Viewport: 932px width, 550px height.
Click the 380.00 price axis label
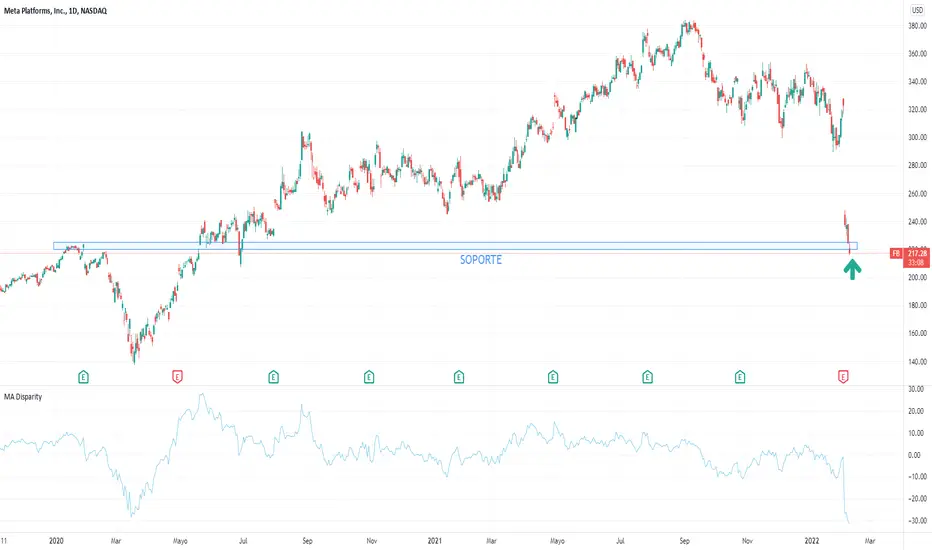[917, 26]
